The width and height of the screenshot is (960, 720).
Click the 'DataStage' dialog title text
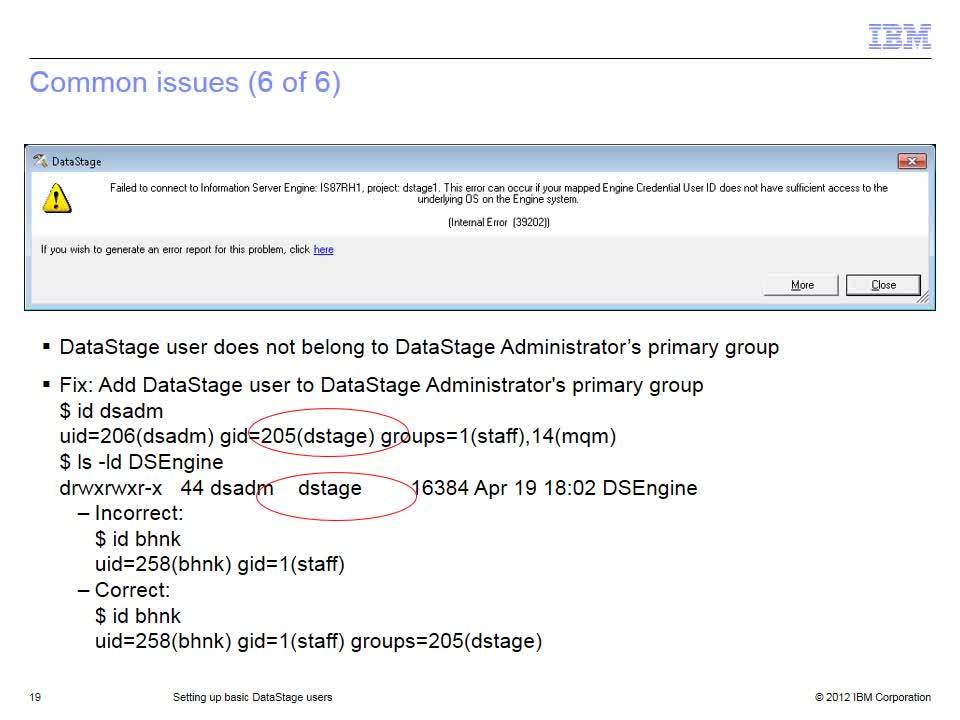point(77,162)
